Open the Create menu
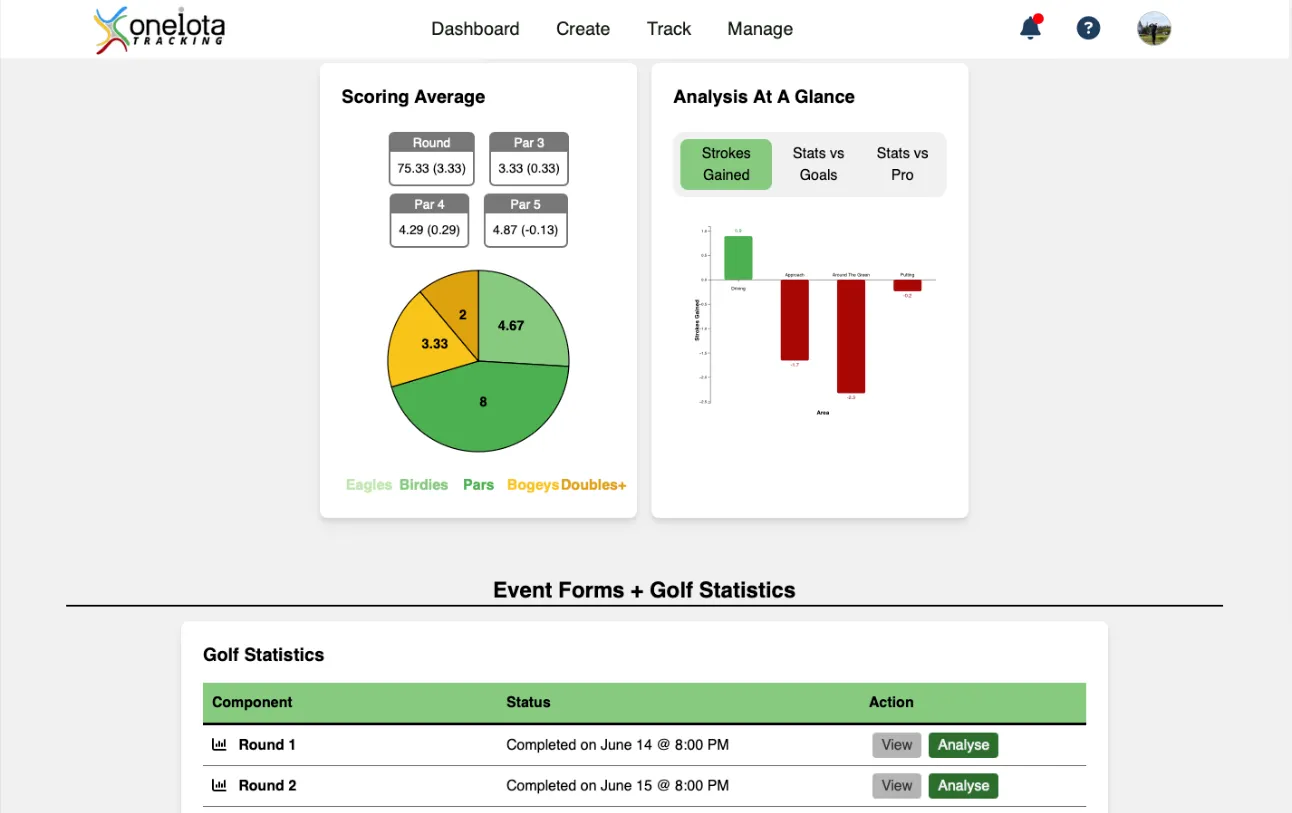Image resolution: width=1292 pixels, height=813 pixels. 583,29
